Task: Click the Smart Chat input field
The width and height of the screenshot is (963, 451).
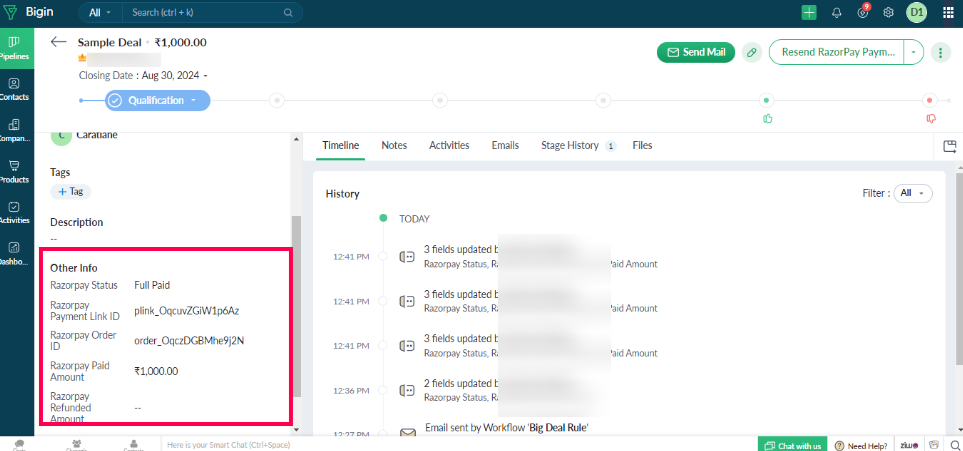Action: [x=458, y=445]
